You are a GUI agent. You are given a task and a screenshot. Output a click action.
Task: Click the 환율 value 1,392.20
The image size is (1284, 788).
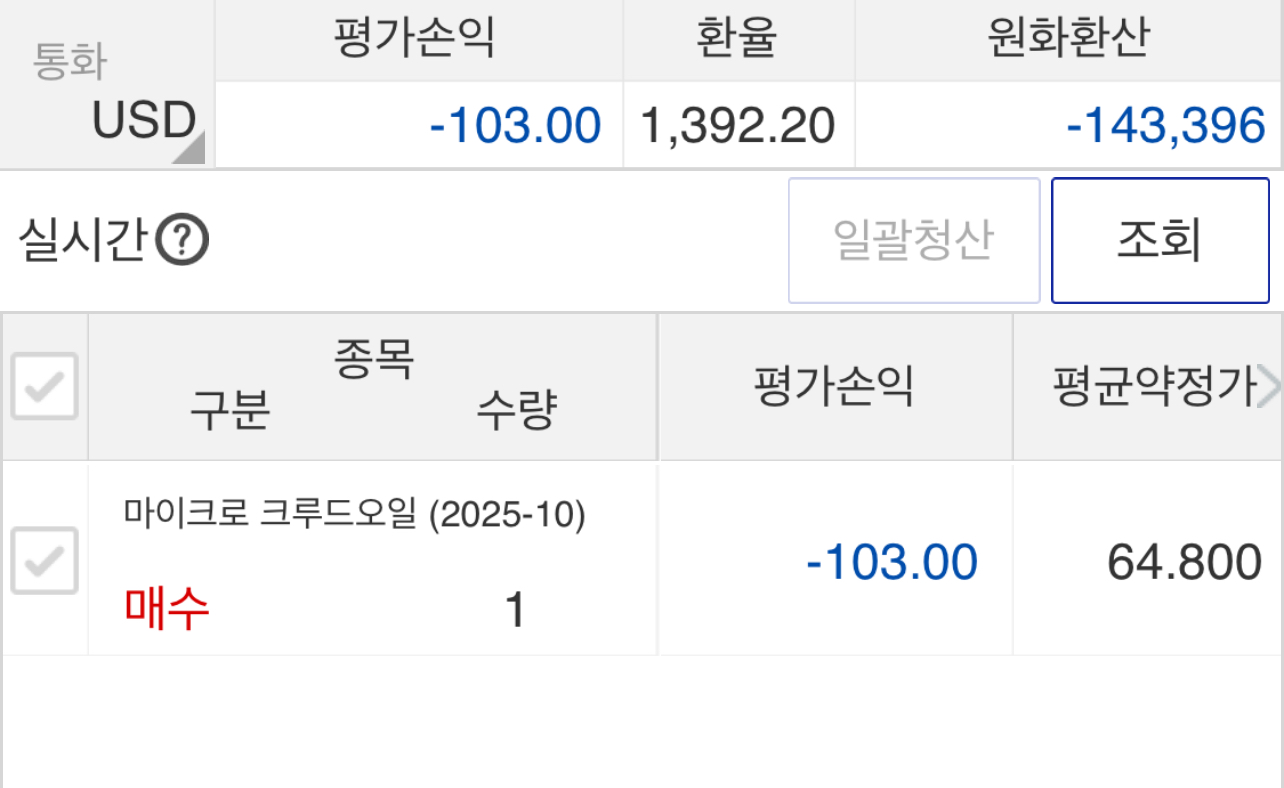coord(738,126)
